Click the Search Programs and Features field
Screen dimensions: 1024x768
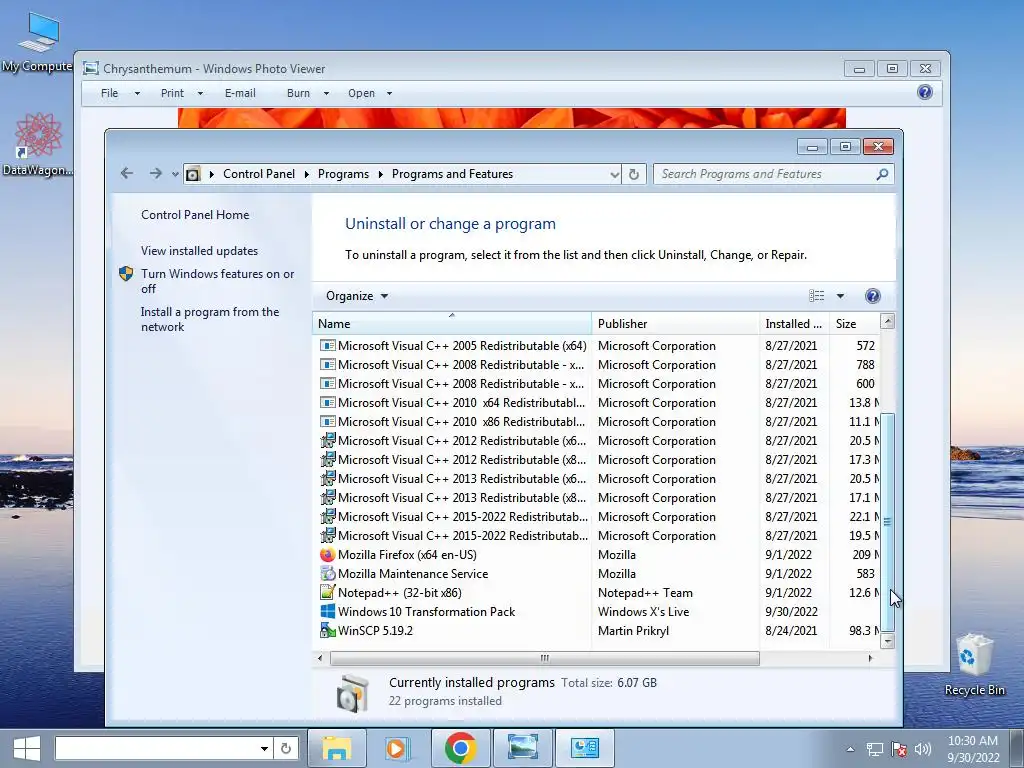coord(764,174)
